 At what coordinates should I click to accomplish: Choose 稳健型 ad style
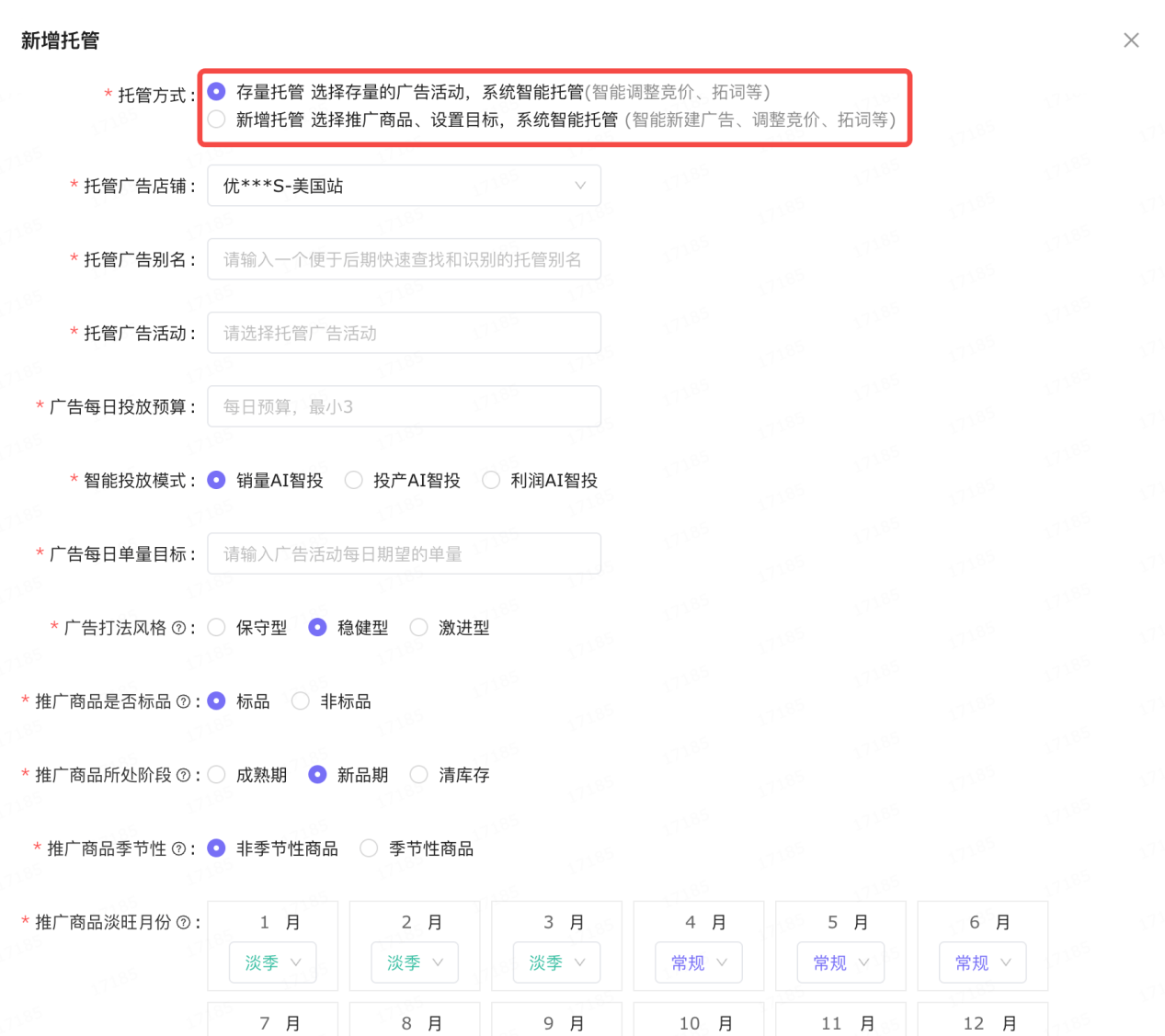318,627
